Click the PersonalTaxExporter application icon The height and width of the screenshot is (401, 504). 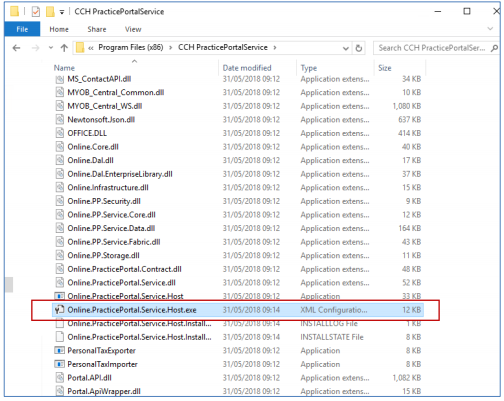click(59, 350)
